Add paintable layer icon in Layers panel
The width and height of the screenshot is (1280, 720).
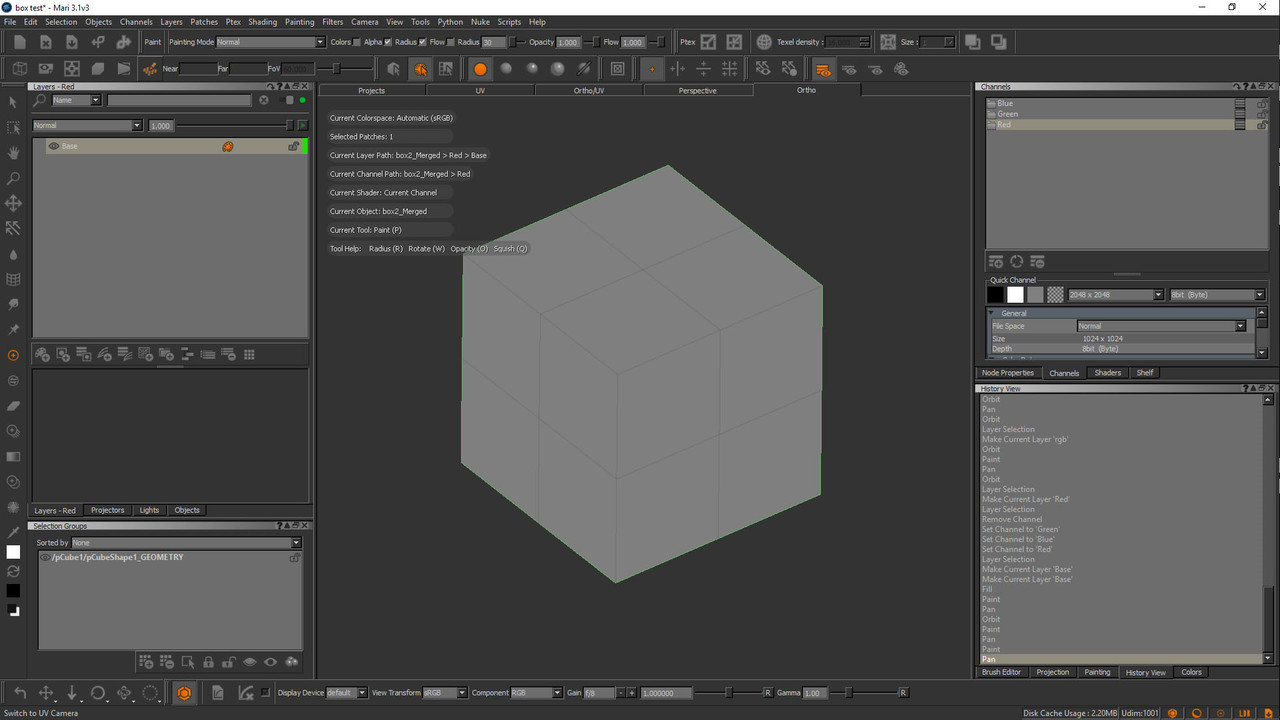pos(42,355)
